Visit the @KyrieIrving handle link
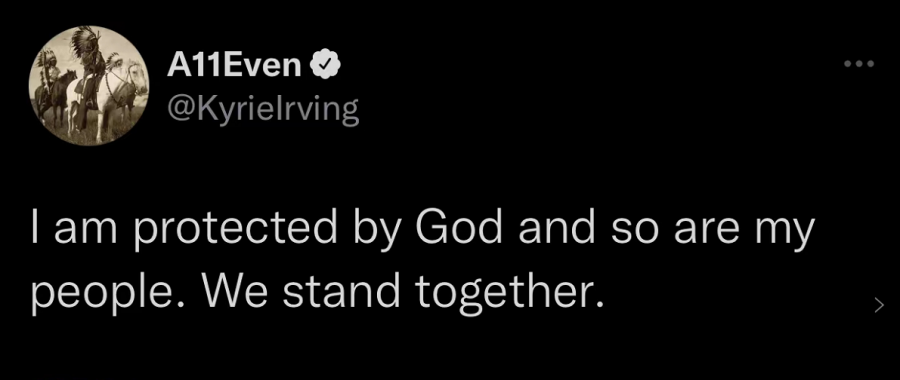Screen dimensions: 900x380 263,108
